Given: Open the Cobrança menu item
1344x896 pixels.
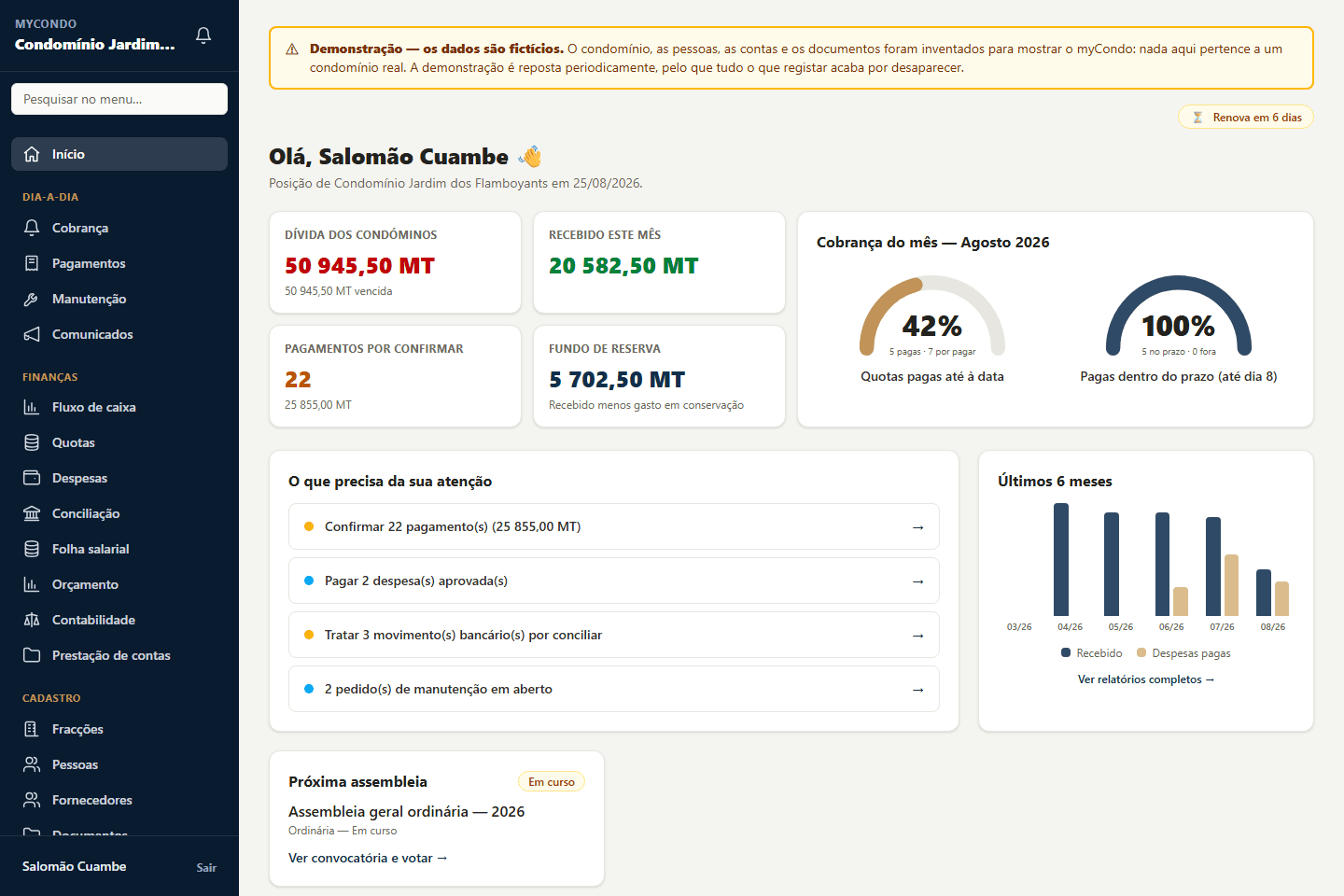Looking at the screenshot, I should [x=119, y=228].
